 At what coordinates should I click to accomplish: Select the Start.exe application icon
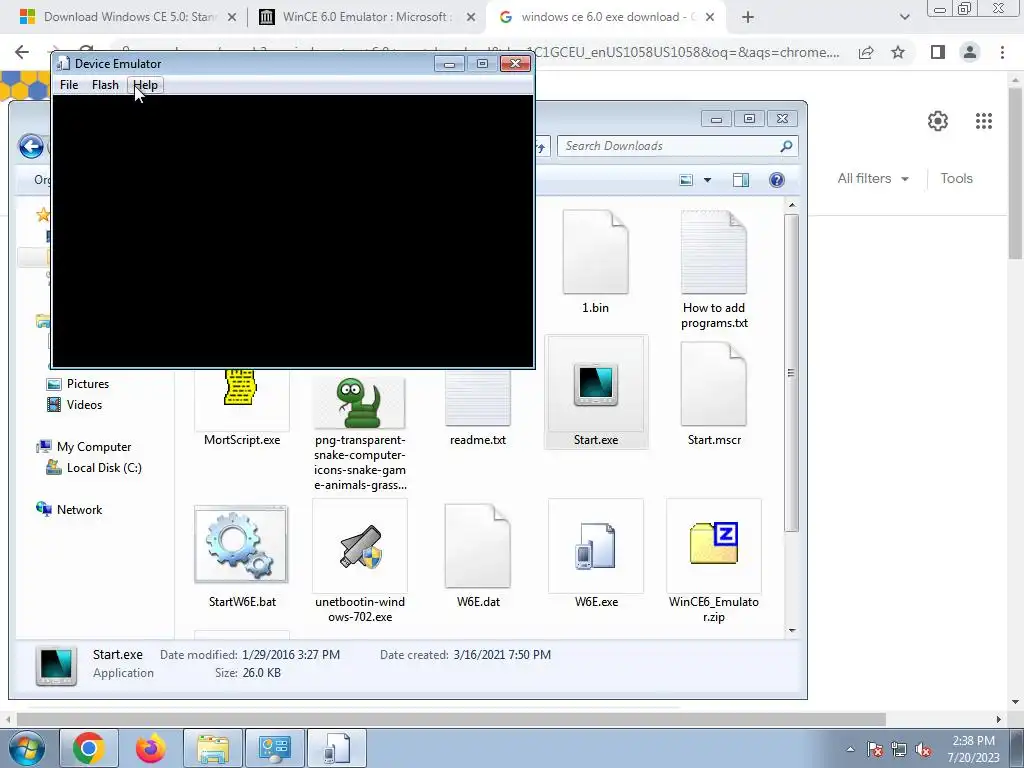point(596,392)
